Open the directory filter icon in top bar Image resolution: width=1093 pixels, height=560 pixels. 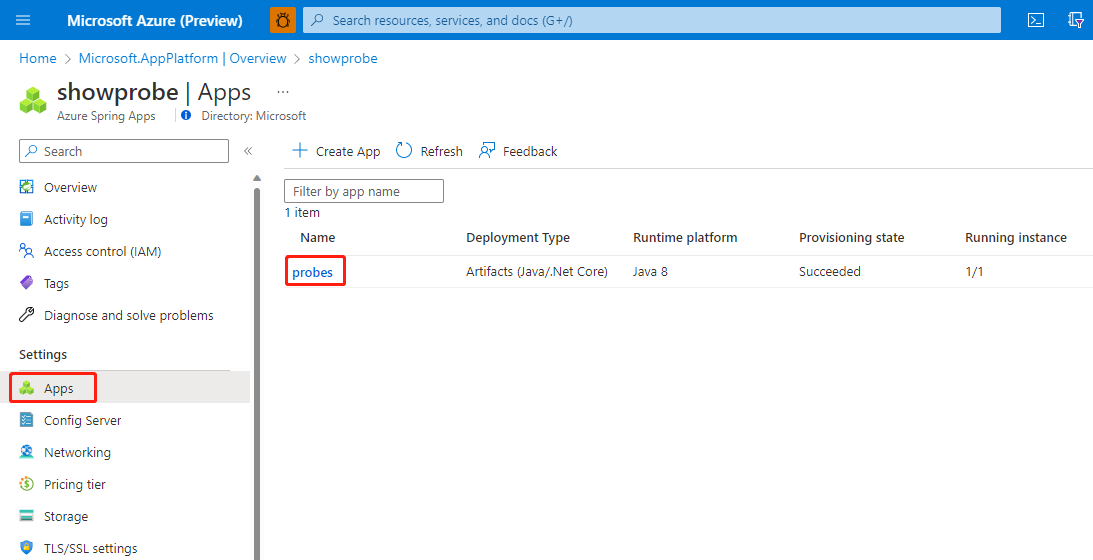[1076, 20]
